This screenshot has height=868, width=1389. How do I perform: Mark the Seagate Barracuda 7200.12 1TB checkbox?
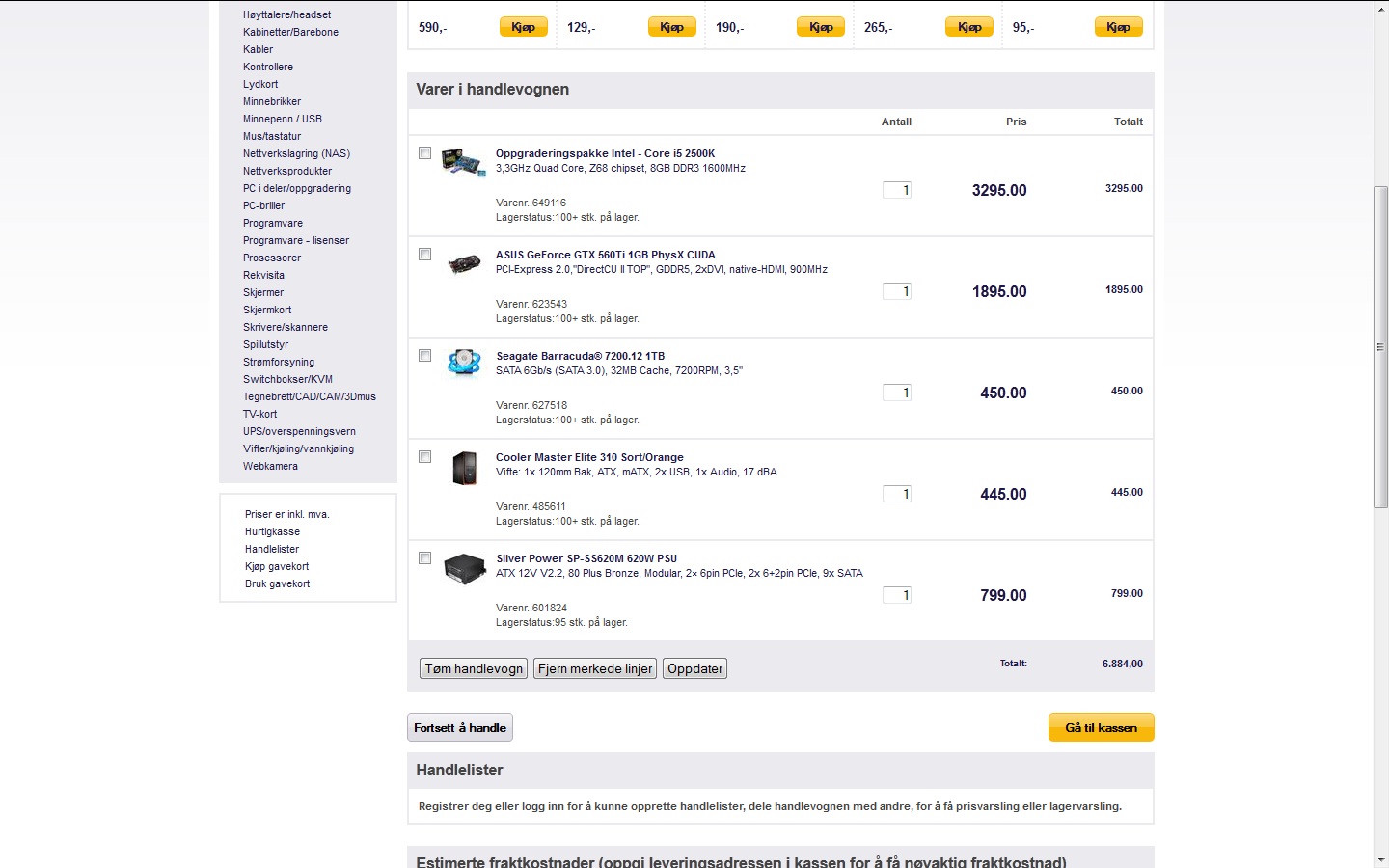[424, 356]
